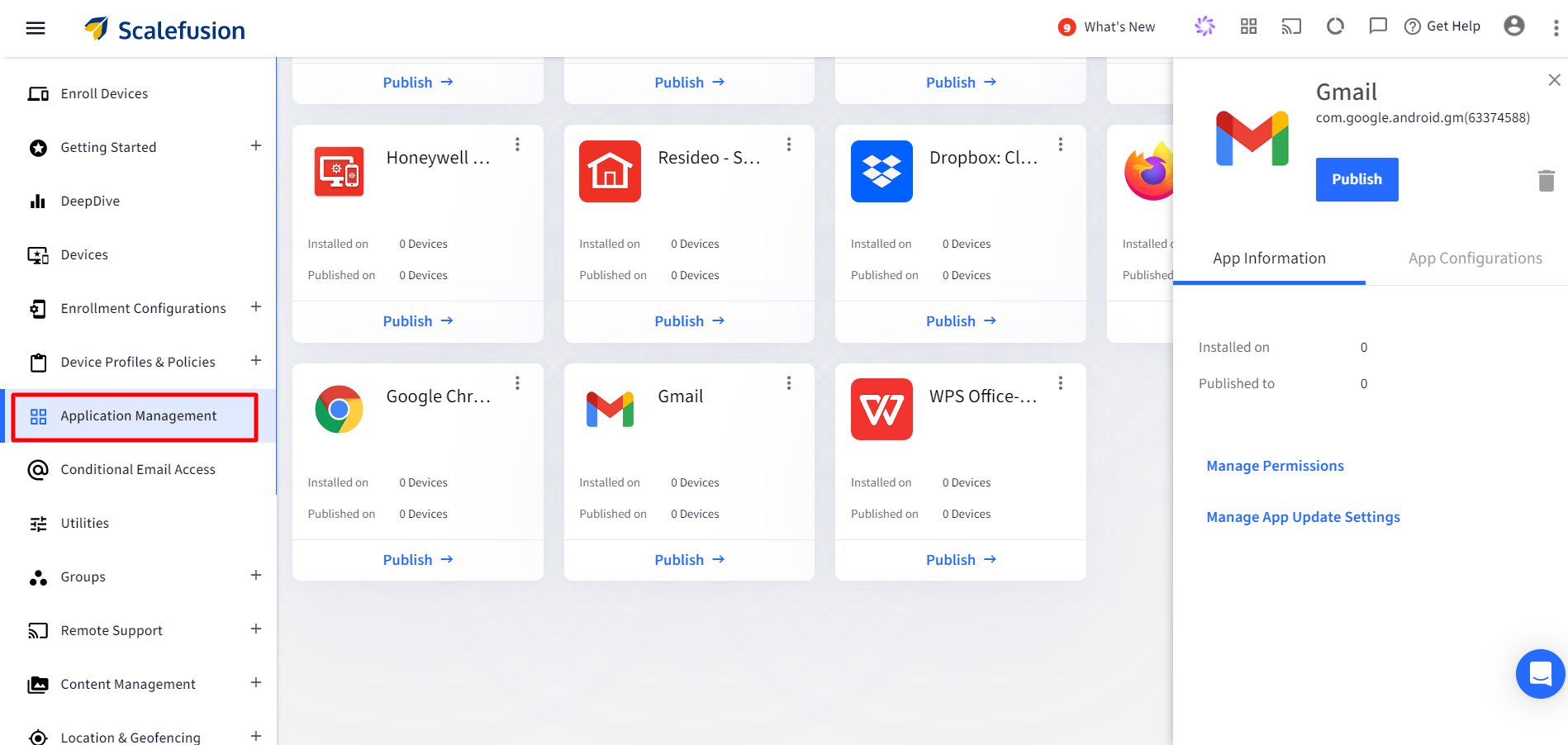Click the cast screen icon in header
This screenshot has height=745, width=1568.
pos(1291,26)
